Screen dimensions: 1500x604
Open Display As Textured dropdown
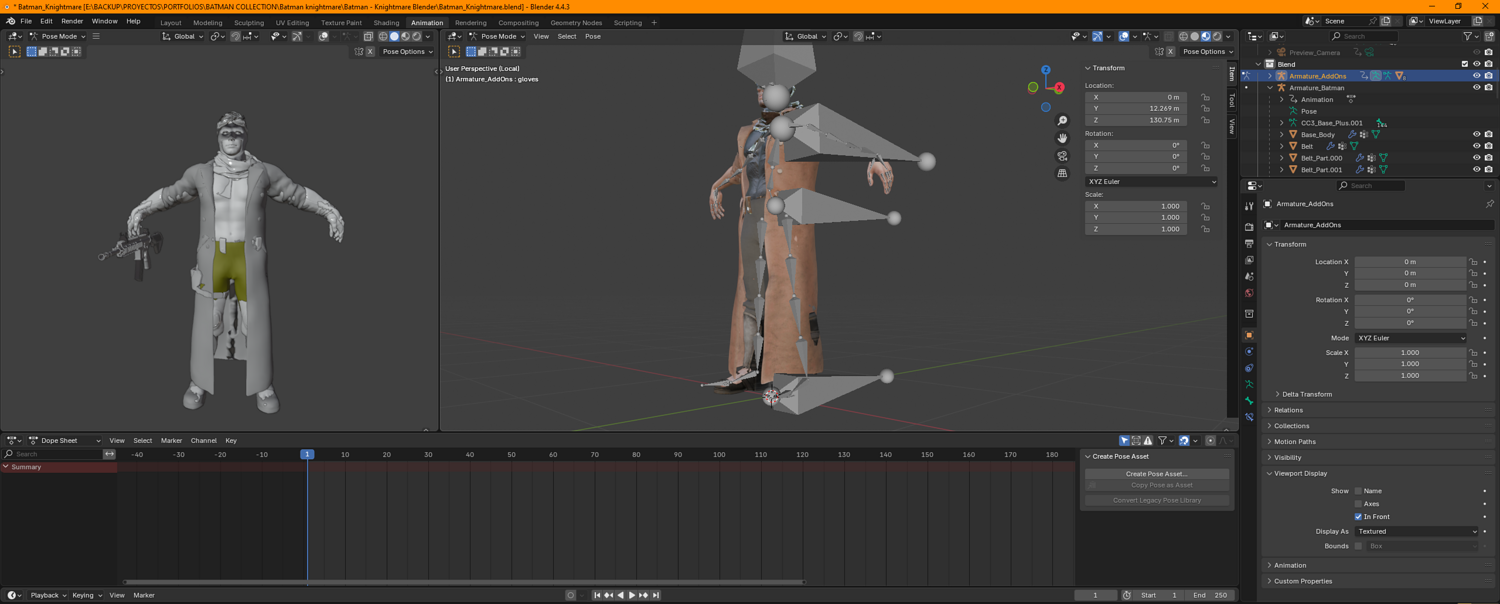coord(1416,532)
